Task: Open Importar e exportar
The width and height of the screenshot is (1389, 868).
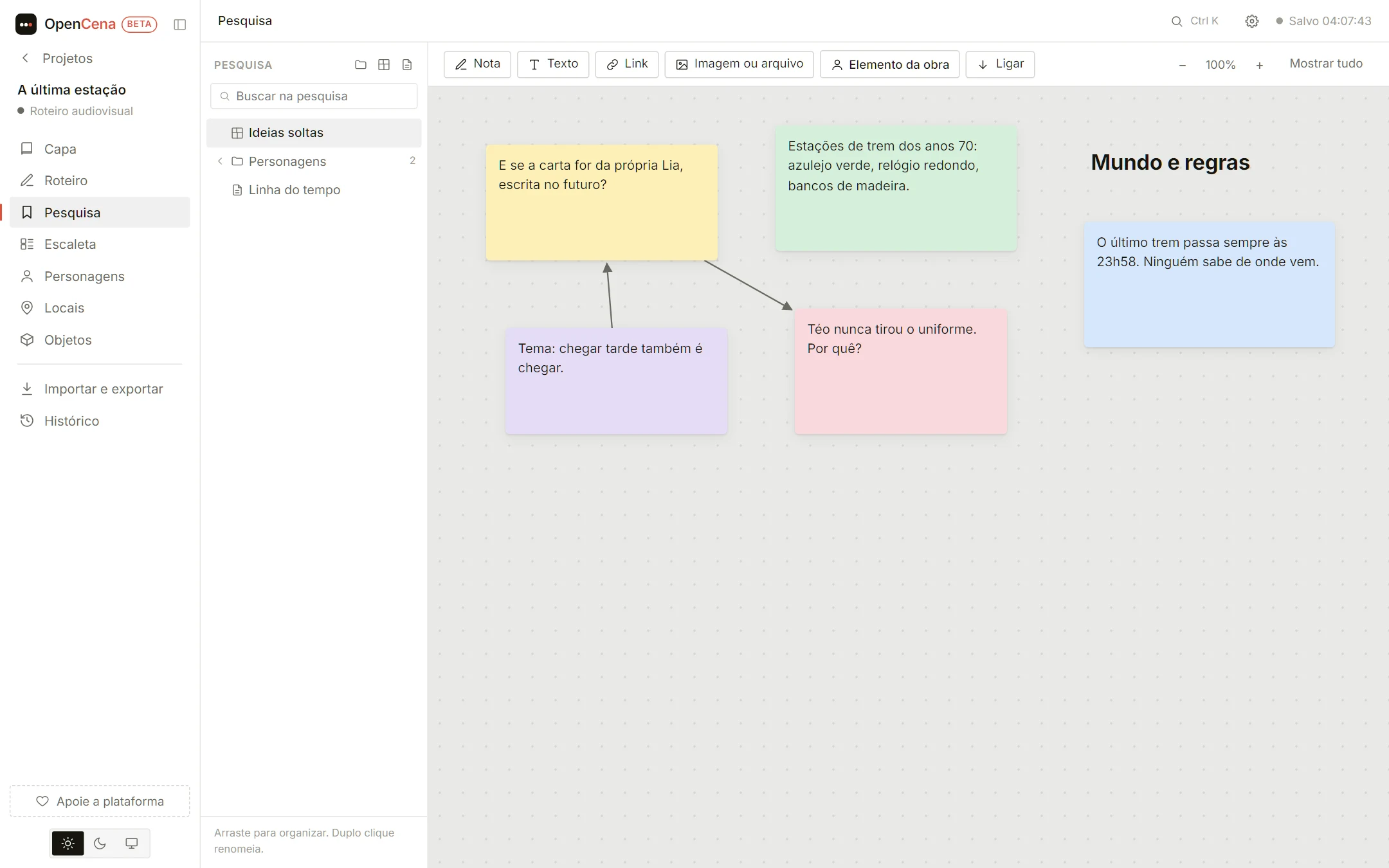Action: click(x=100, y=389)
